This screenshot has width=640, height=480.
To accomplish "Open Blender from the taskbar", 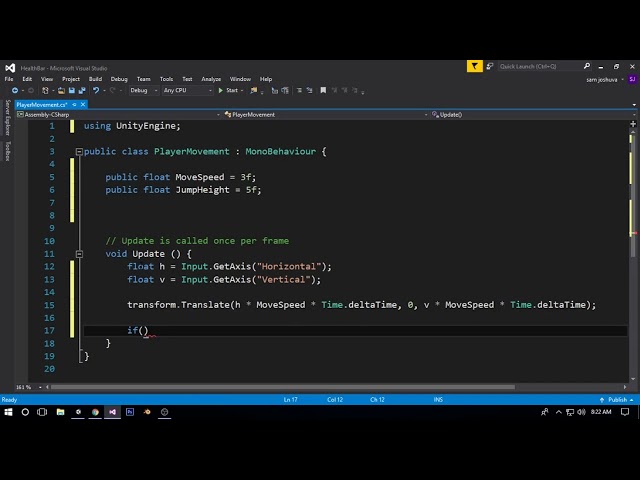I will [x=147, y=412].
